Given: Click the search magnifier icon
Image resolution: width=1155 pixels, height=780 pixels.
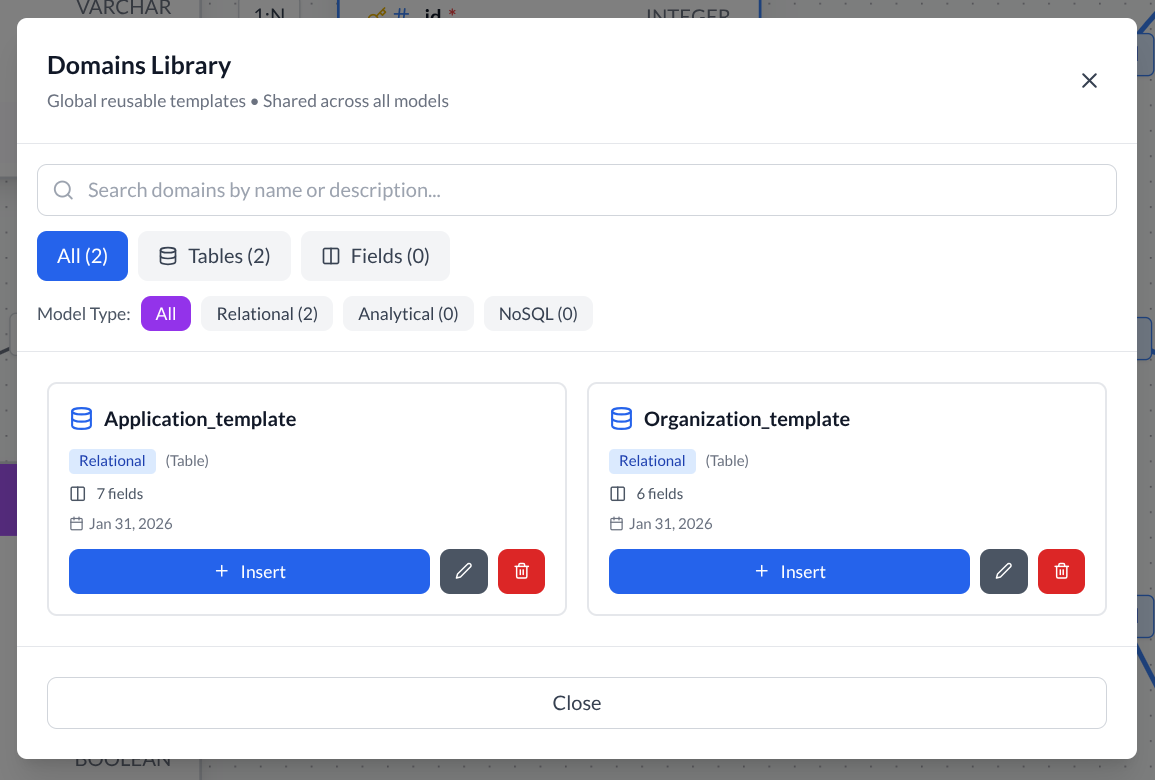Looking at the screenshot, I should point(63,189).
